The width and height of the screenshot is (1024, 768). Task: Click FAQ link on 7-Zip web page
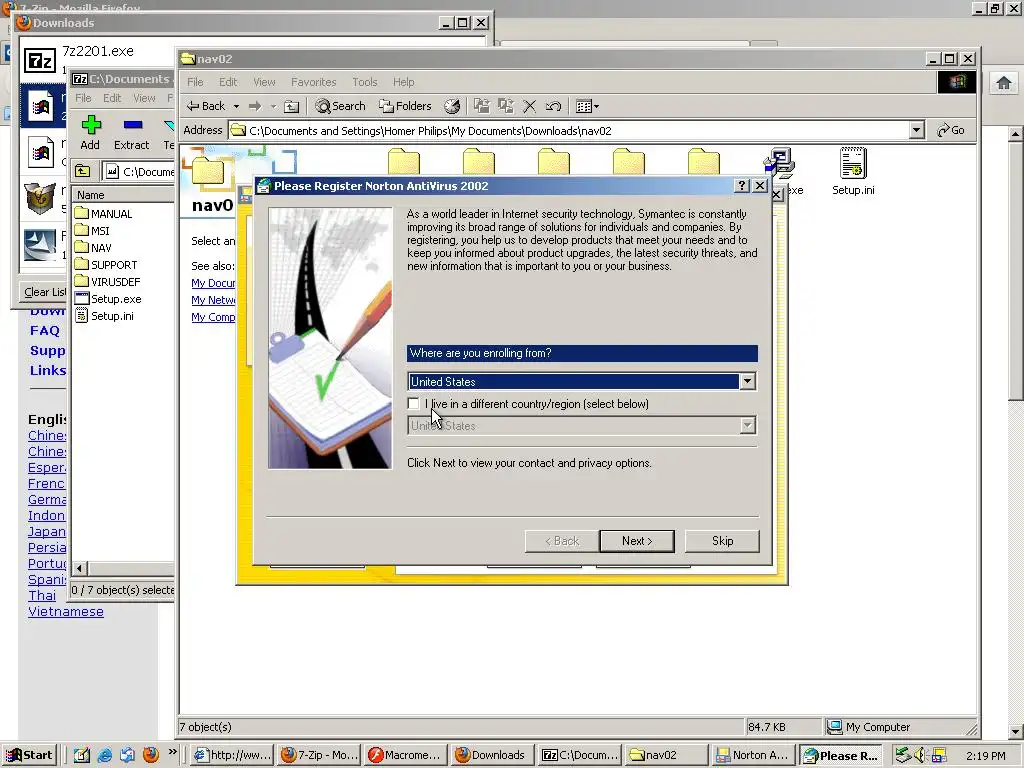tap(44, 330)
